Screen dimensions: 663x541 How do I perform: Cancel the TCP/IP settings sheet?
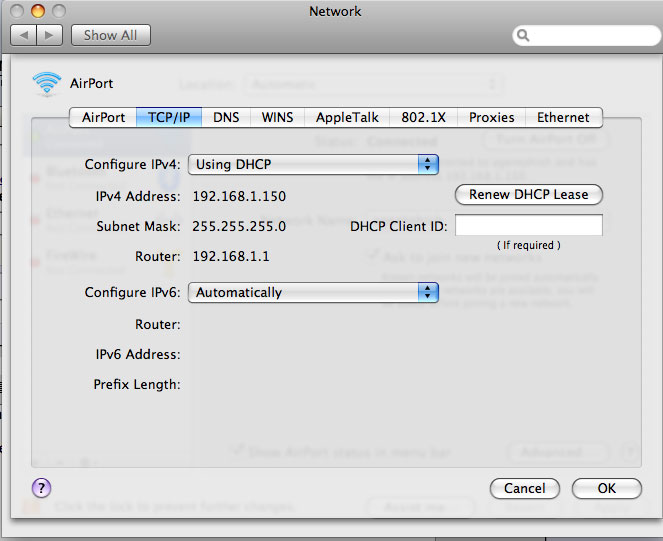(525, 489)
